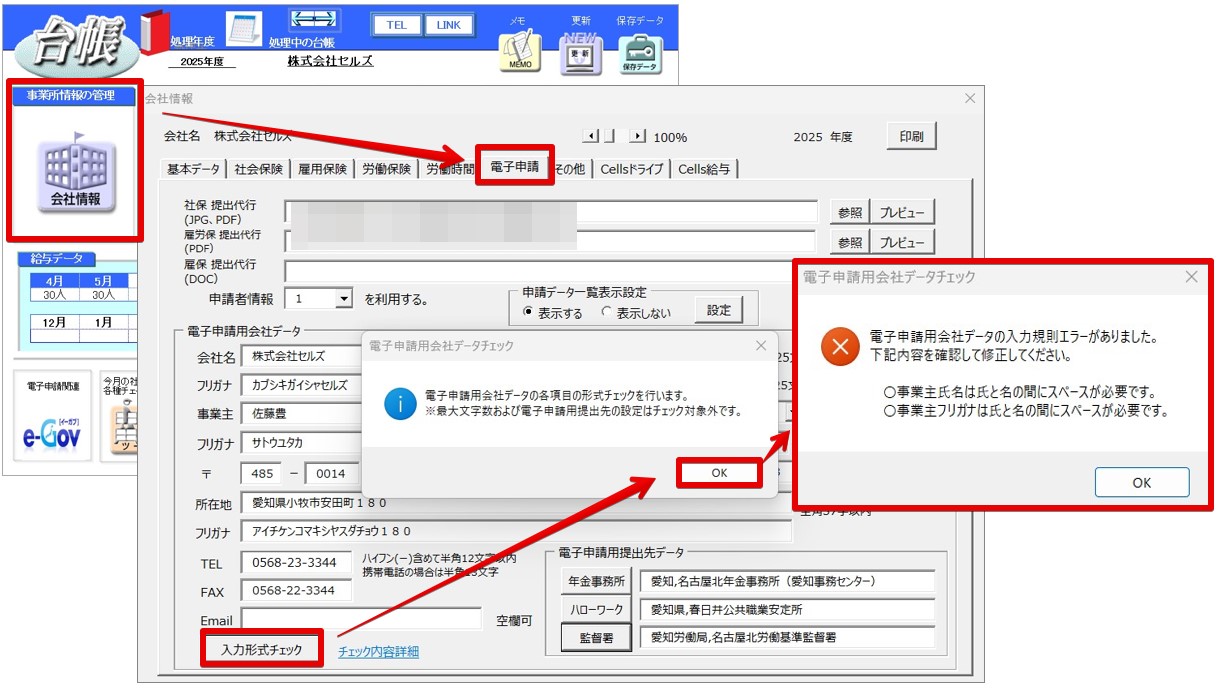Click the red error X icon
This screenshot has height=690, width=1220.
(x=840, y=346)
